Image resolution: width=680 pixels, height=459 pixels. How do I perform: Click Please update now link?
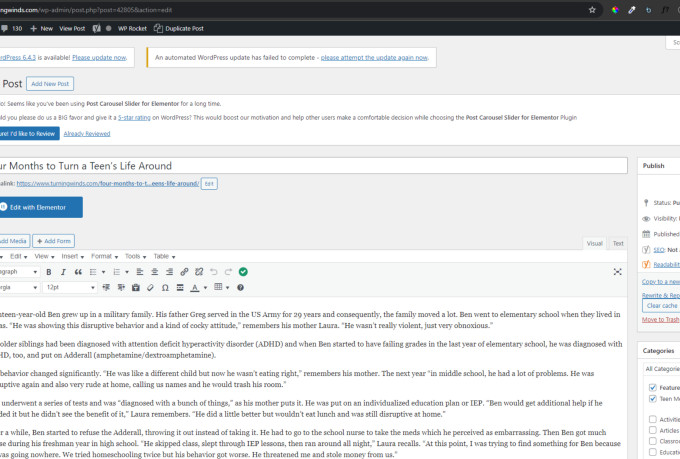pyautogui.click(x=99, y=57)
